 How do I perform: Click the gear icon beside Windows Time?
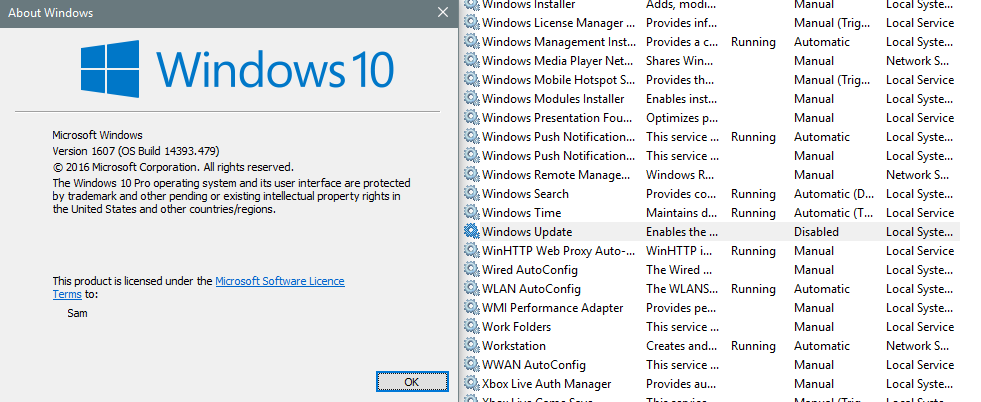pos(471,213)
